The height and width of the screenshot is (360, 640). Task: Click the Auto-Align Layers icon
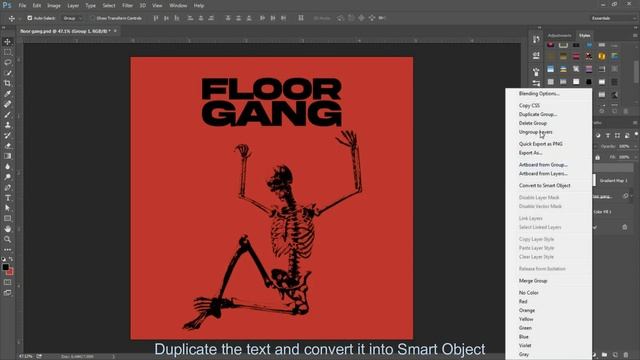pos(301,18)
